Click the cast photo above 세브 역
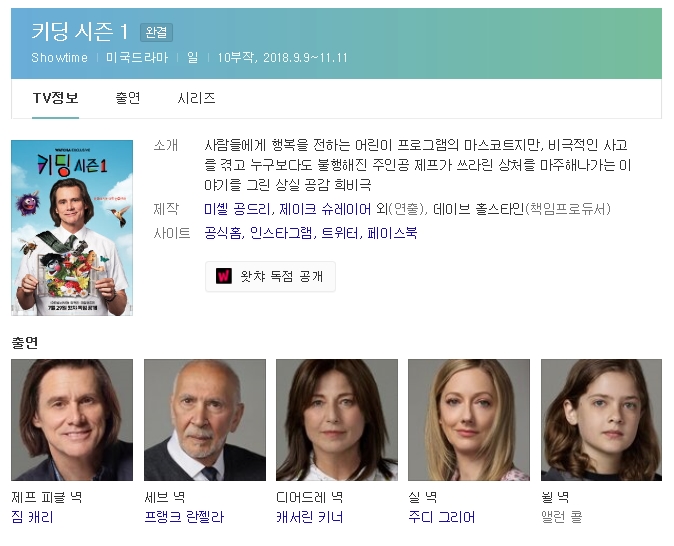 pyautogui.click(x=205, y=420)
